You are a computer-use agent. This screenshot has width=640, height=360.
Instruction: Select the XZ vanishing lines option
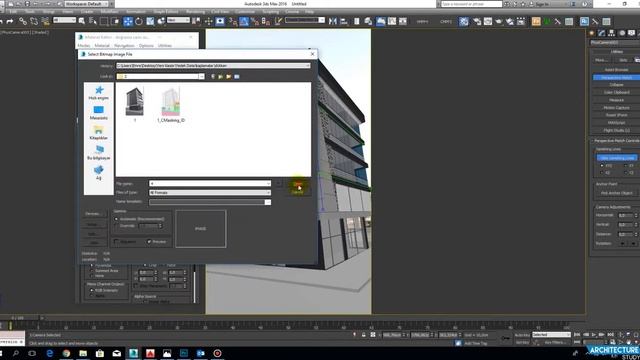602,173
